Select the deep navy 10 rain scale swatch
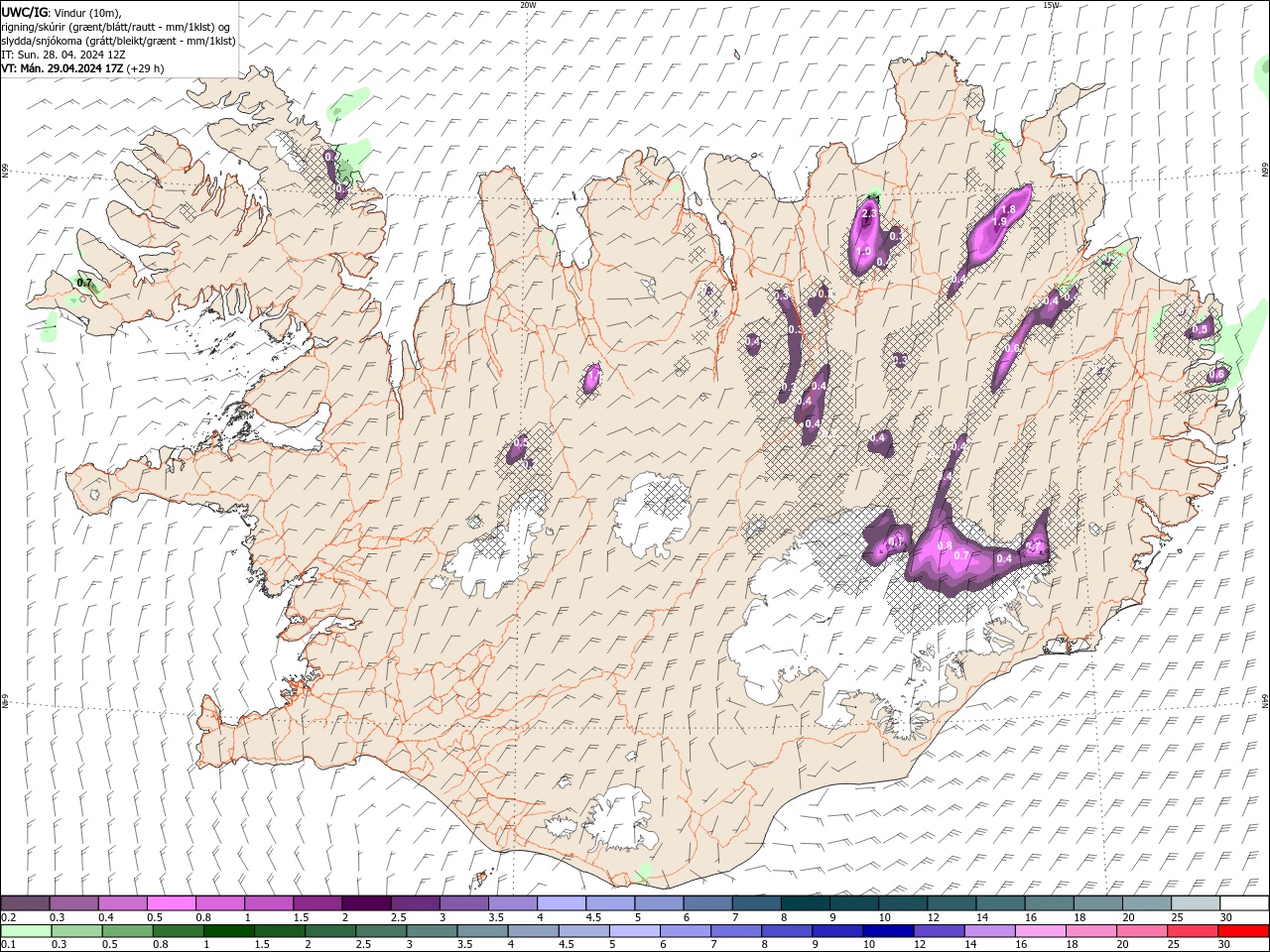1270x952 pixels. click(888, 931)
